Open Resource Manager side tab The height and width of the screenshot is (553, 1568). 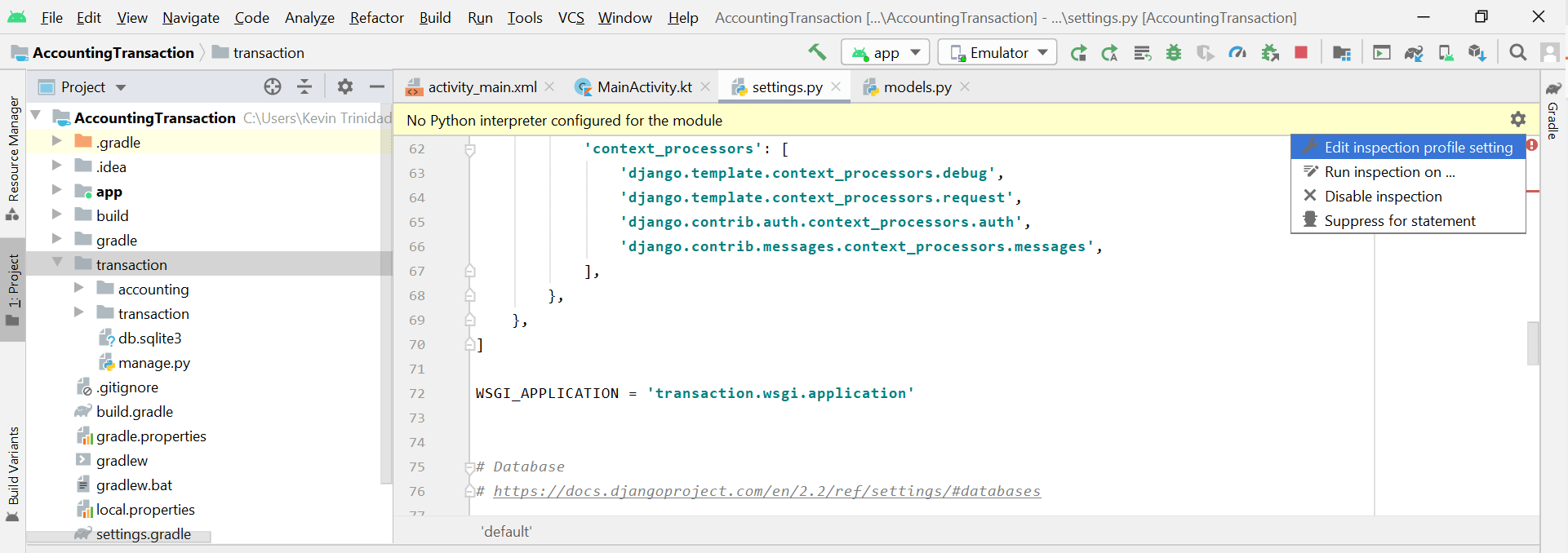[x=13, y=157]
